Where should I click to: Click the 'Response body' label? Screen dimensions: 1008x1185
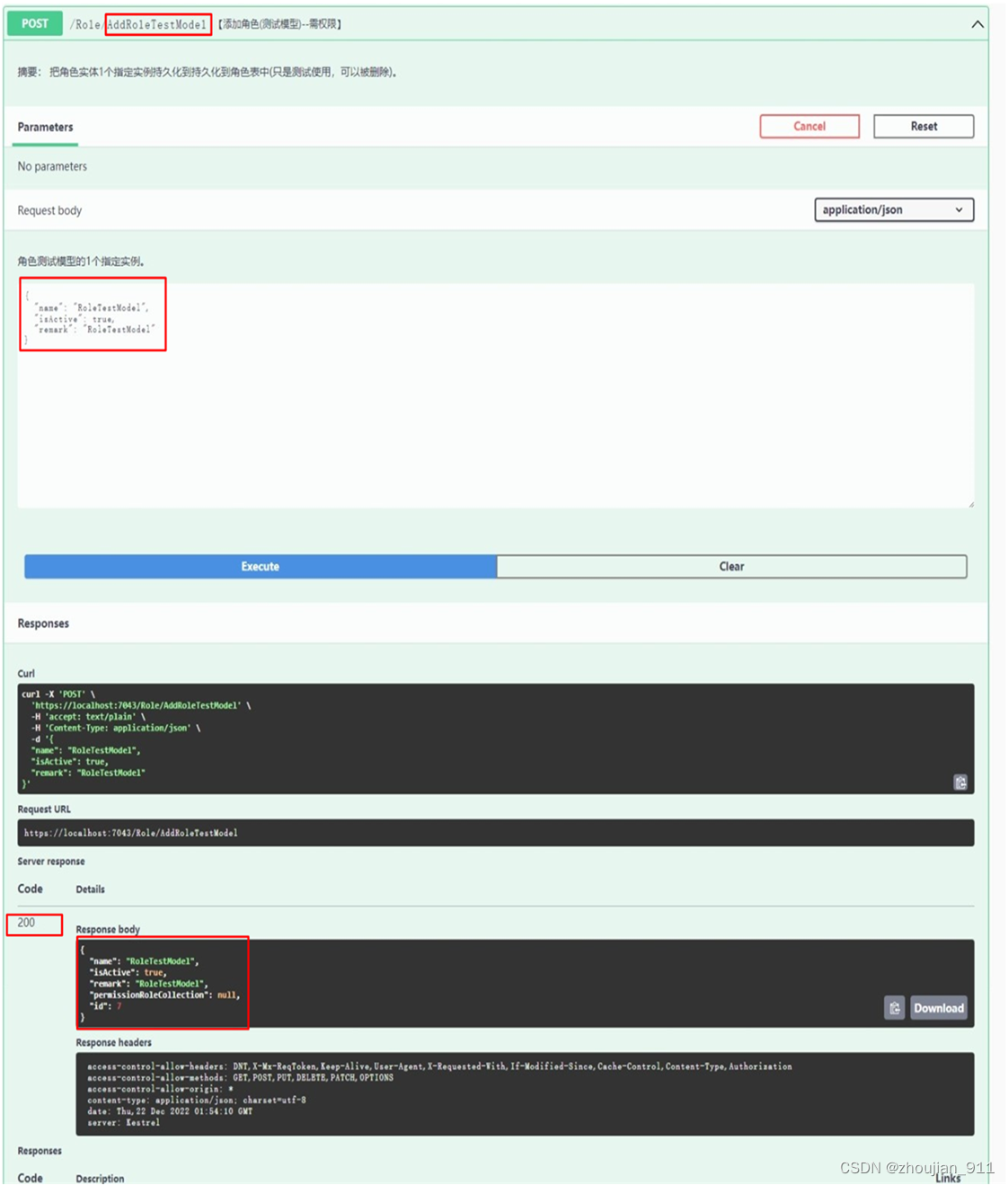point(108,930)
